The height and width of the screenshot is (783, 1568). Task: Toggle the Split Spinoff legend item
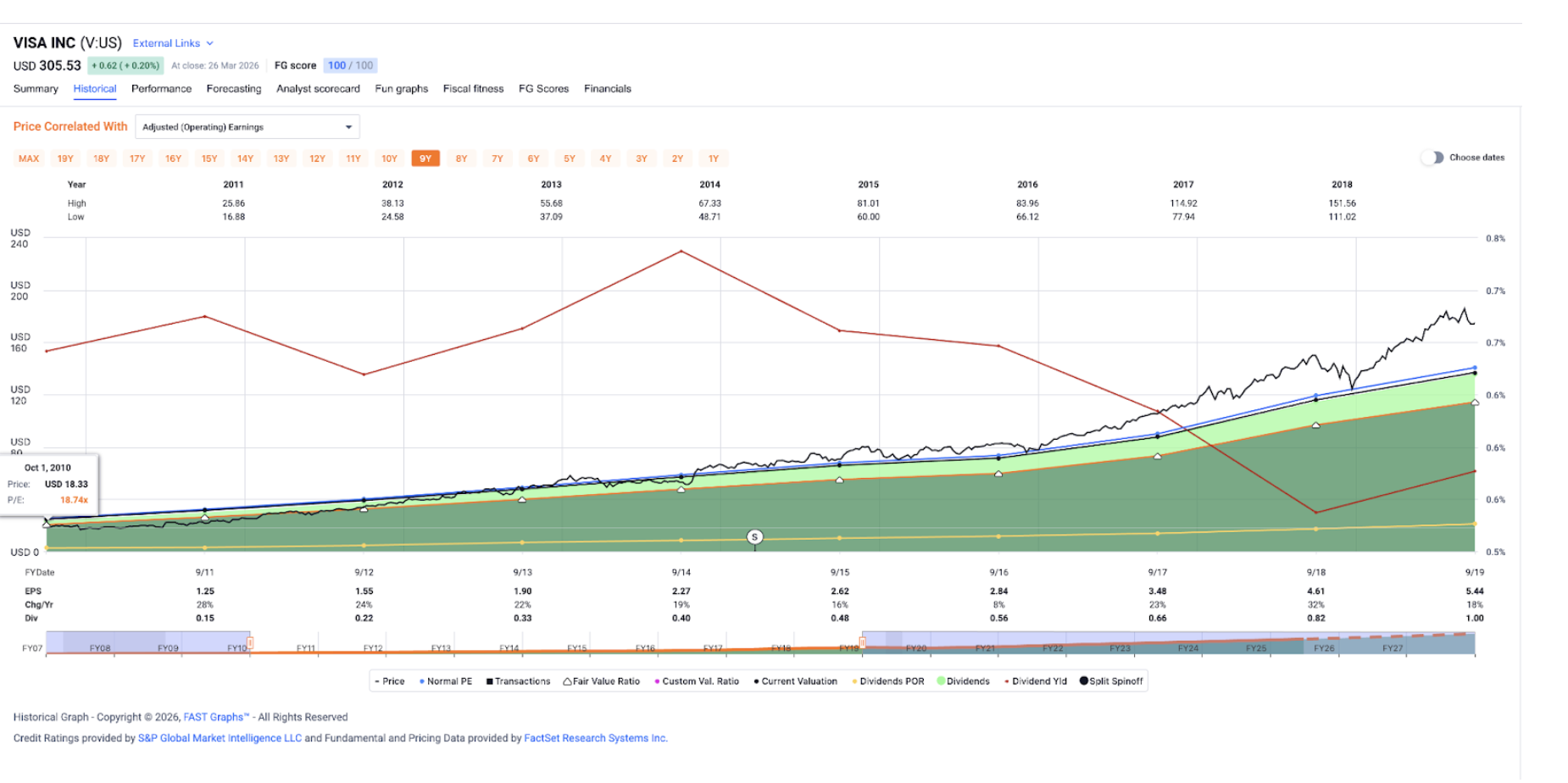coord(1111,681)
